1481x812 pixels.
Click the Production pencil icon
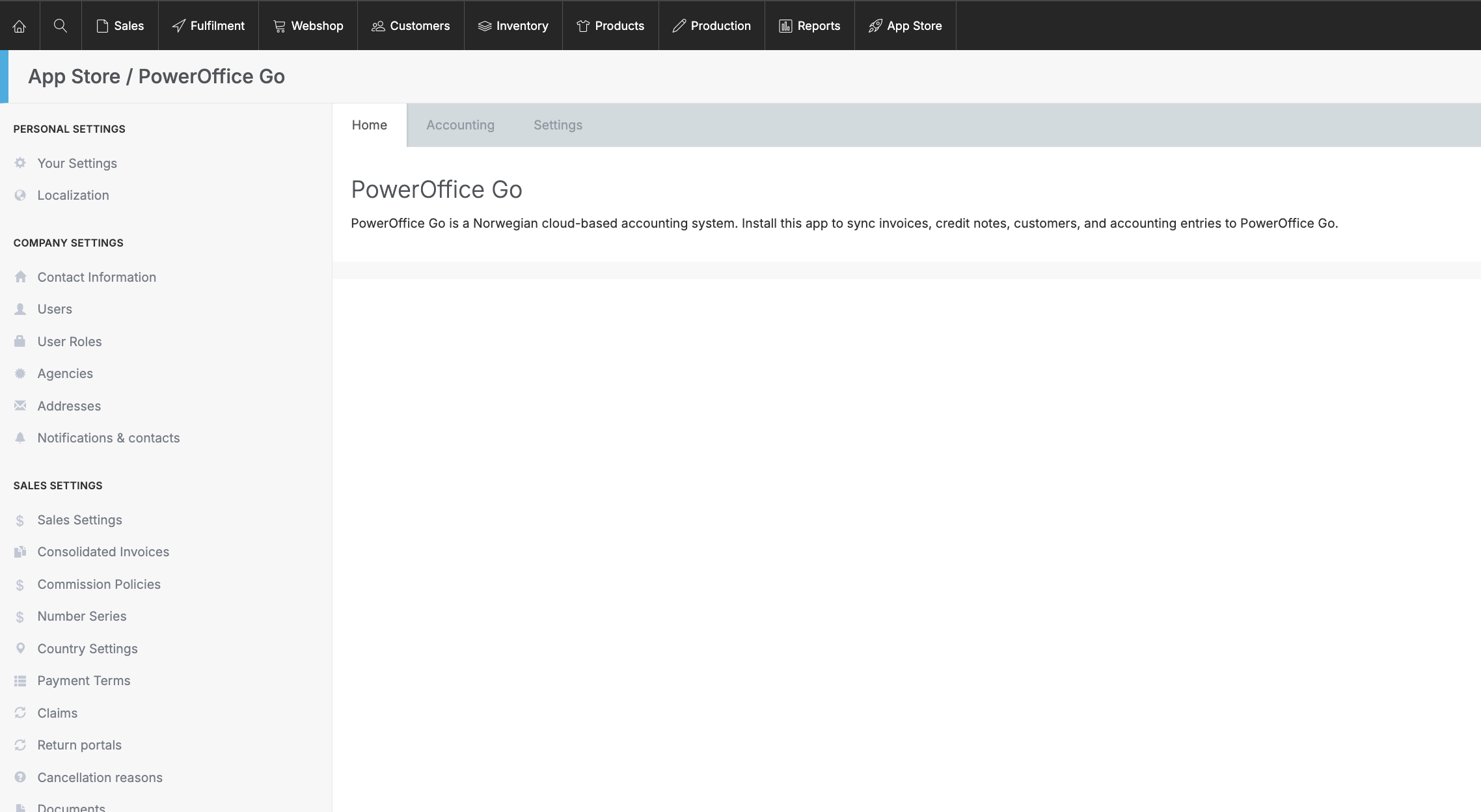(679, 26)
